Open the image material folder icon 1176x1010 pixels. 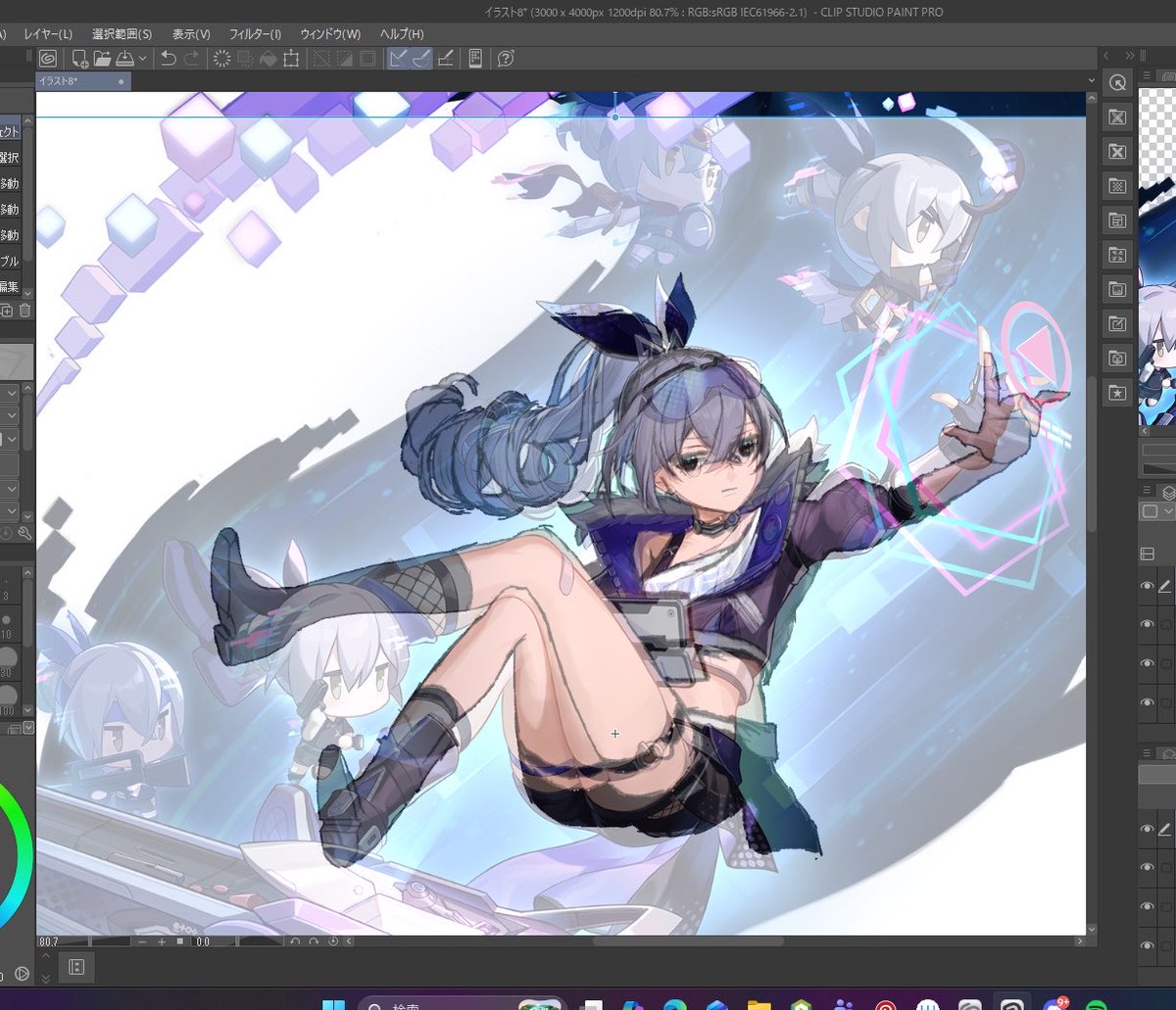tap(1116, 289)
